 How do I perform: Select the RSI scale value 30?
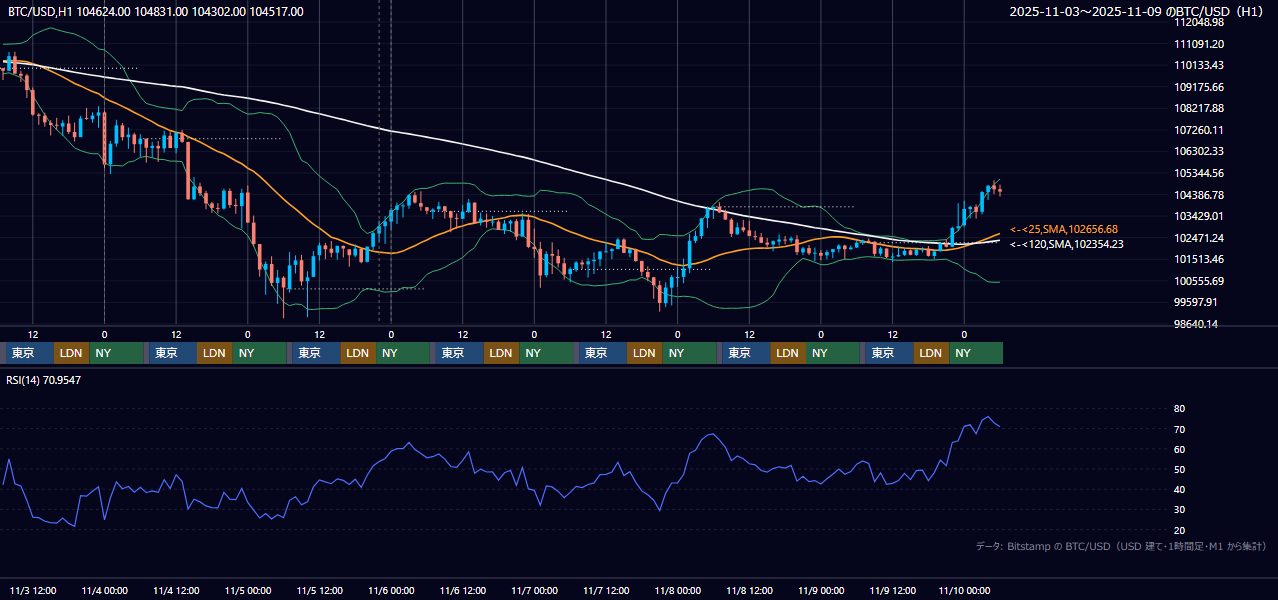[x=1180, y=510]
